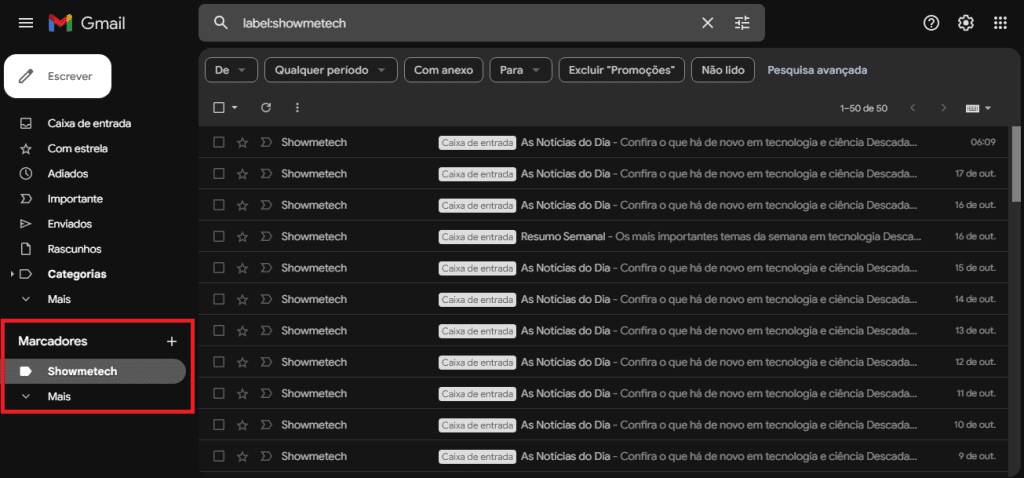Open the input tools keyboard icon

pyautogui.click(x=972, y=108)
